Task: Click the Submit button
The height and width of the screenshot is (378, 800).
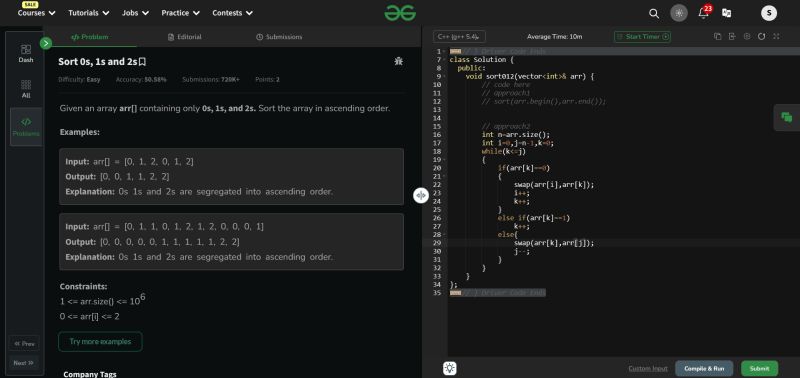Action: 759,368
